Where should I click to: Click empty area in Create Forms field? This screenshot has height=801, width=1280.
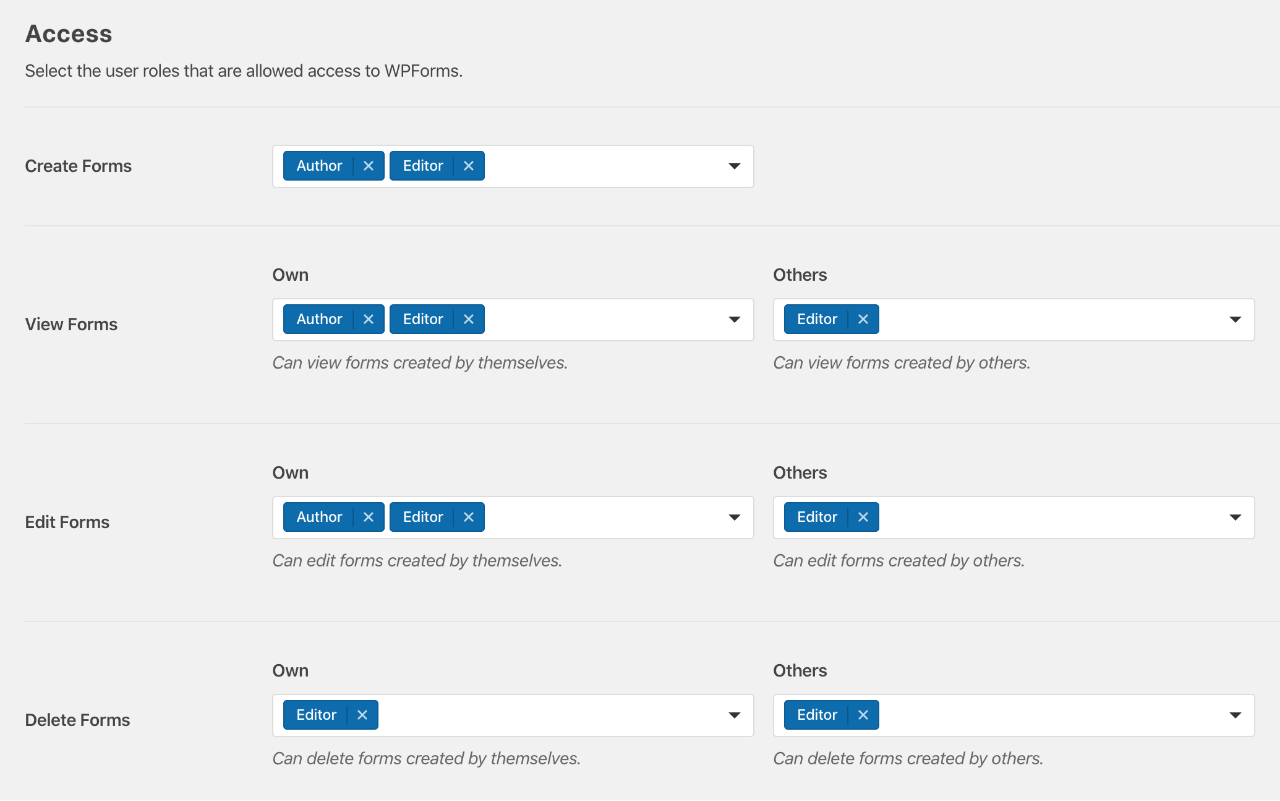(x=600, y=166)
